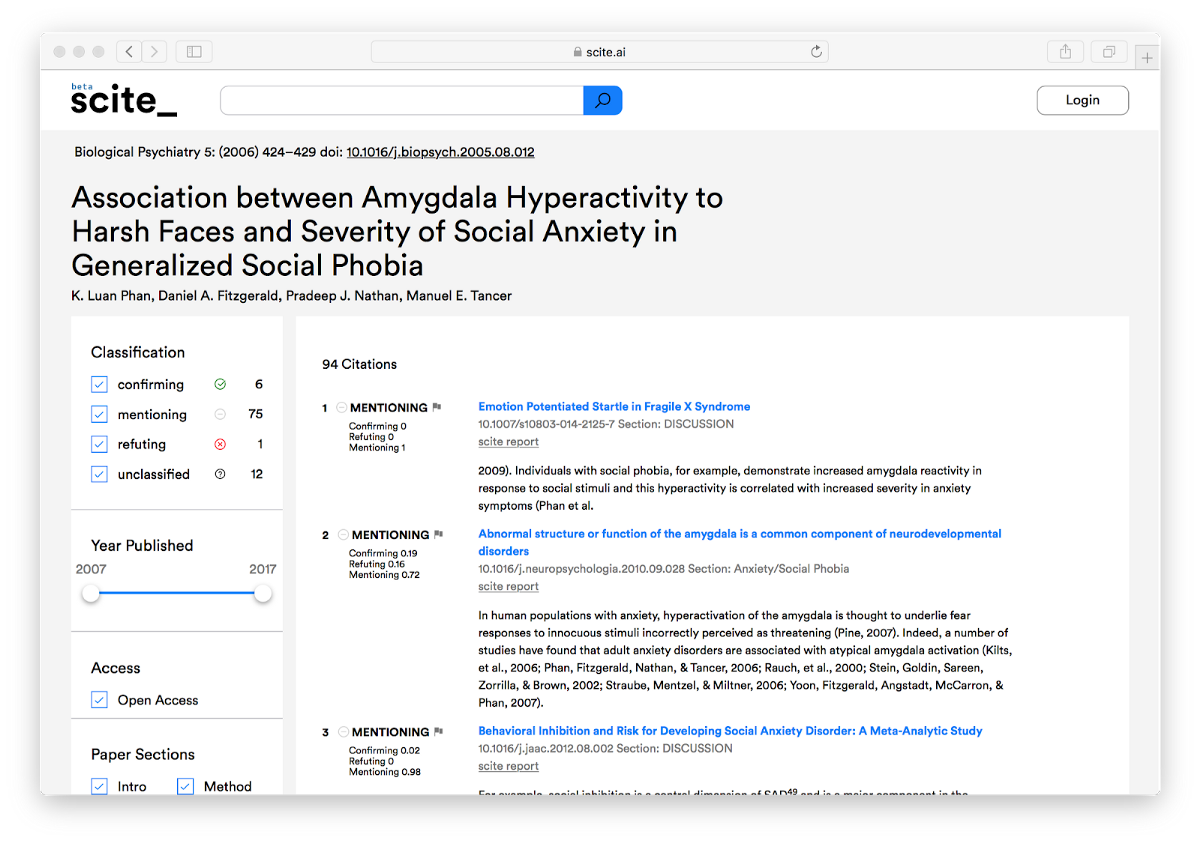This screenshot has width=1200, height=843.
Task: Collapse citation 1 using minus circle
Action: click(341, 408)
